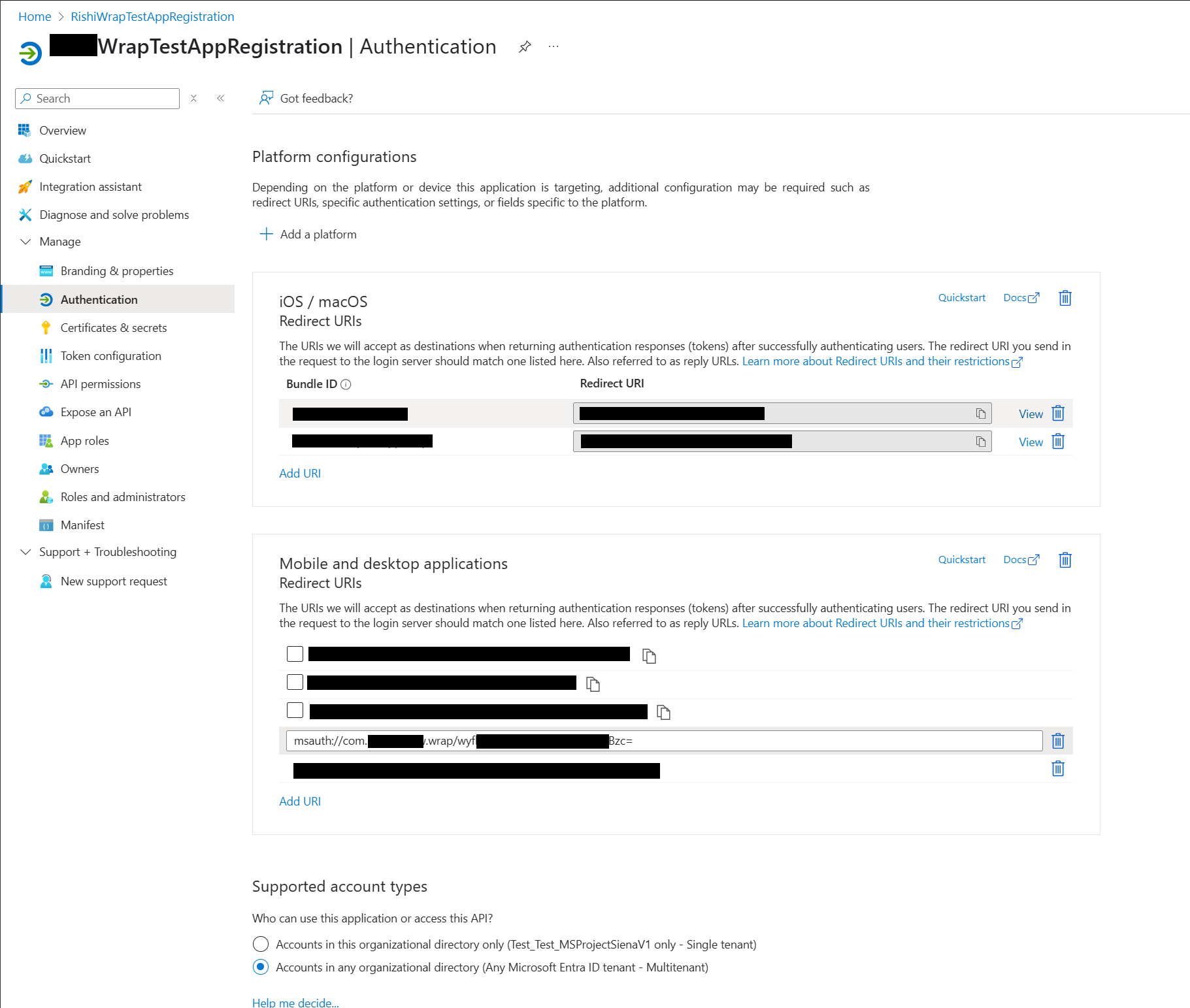Click Help me decide link
1190x1008 pixels.
(x=295, y=1002)
